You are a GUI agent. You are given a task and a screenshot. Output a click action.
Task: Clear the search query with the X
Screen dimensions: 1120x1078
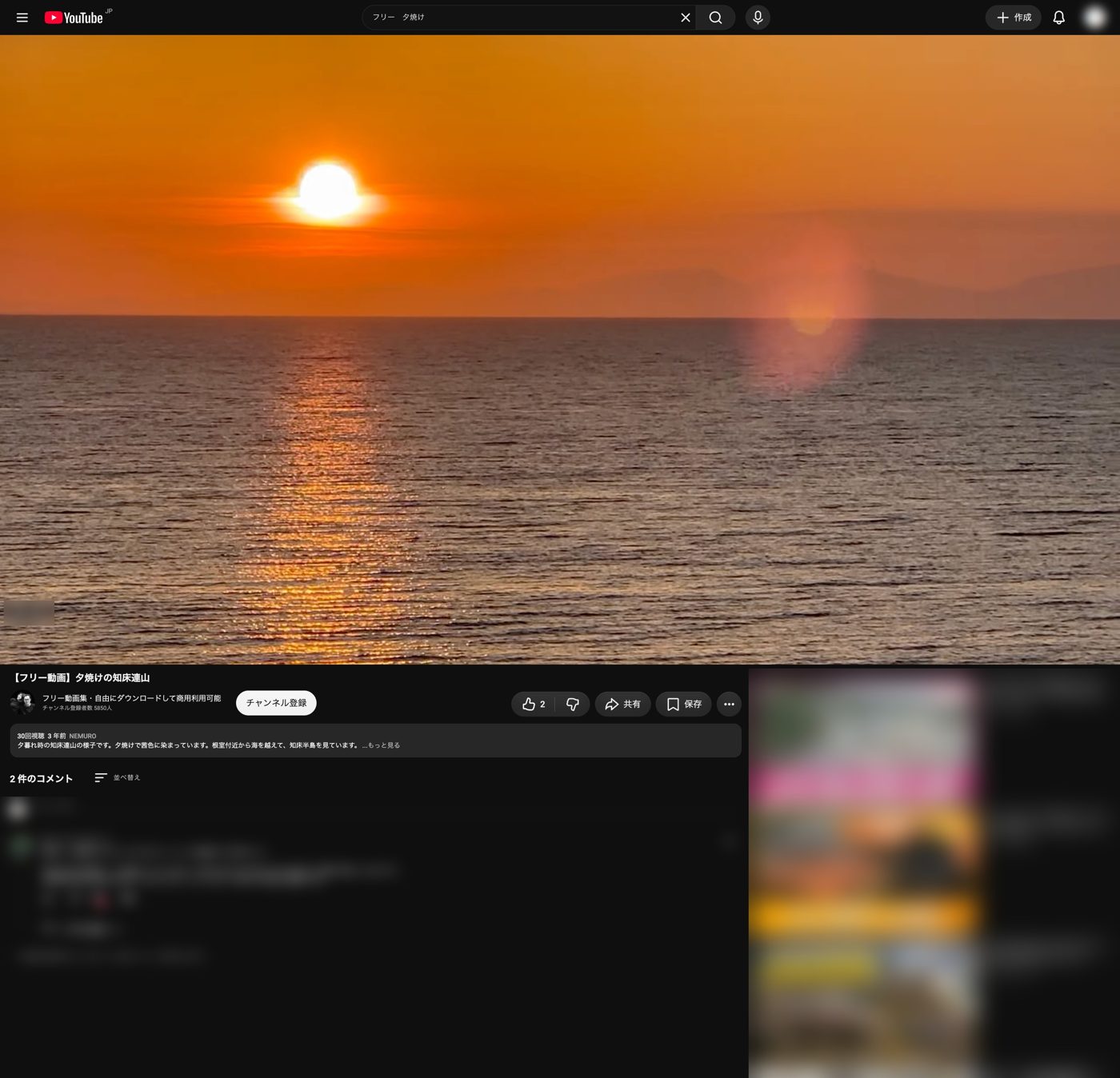pyautogui.click(x=686, y=18)
